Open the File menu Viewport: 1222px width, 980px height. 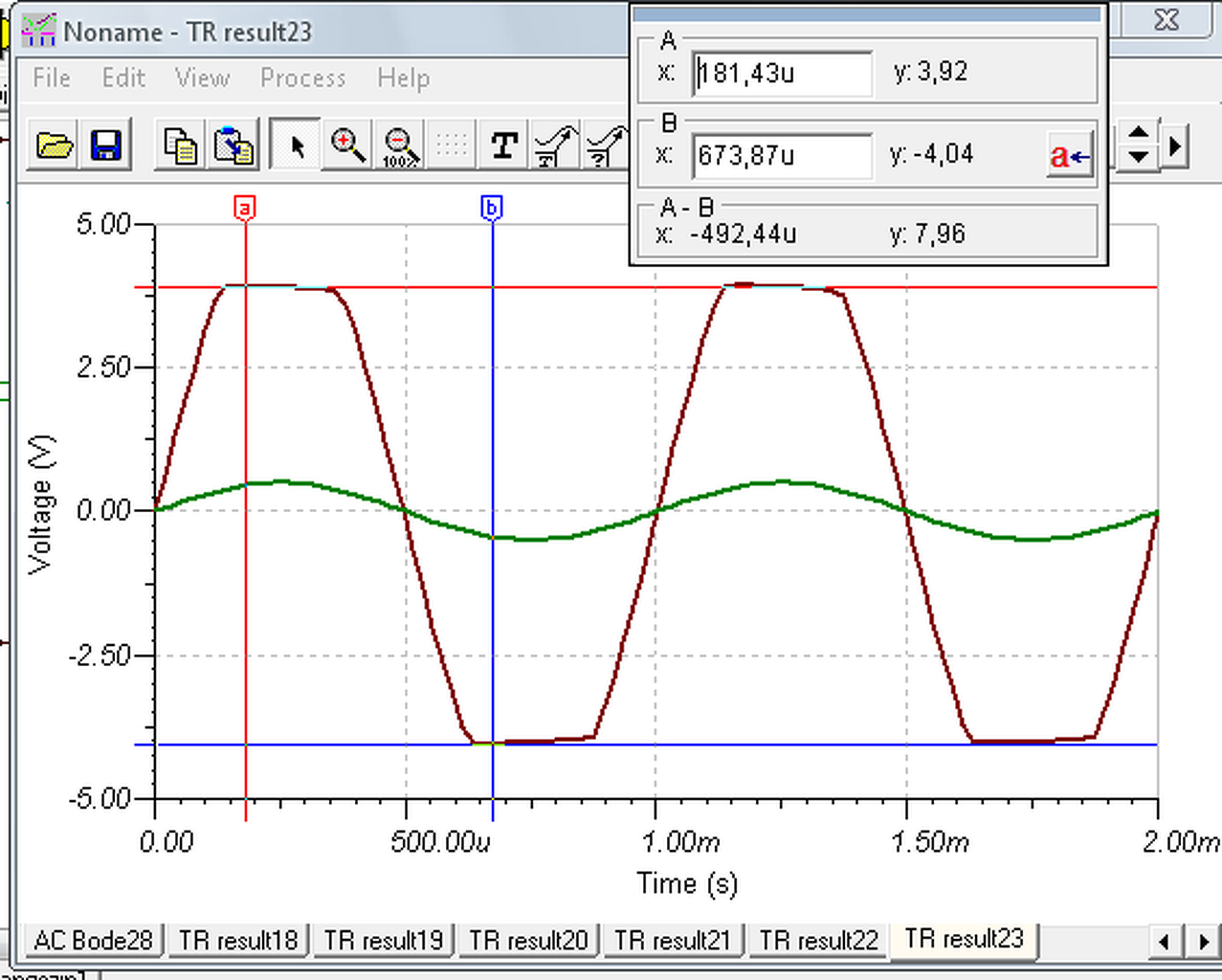[x=52, y=78]
